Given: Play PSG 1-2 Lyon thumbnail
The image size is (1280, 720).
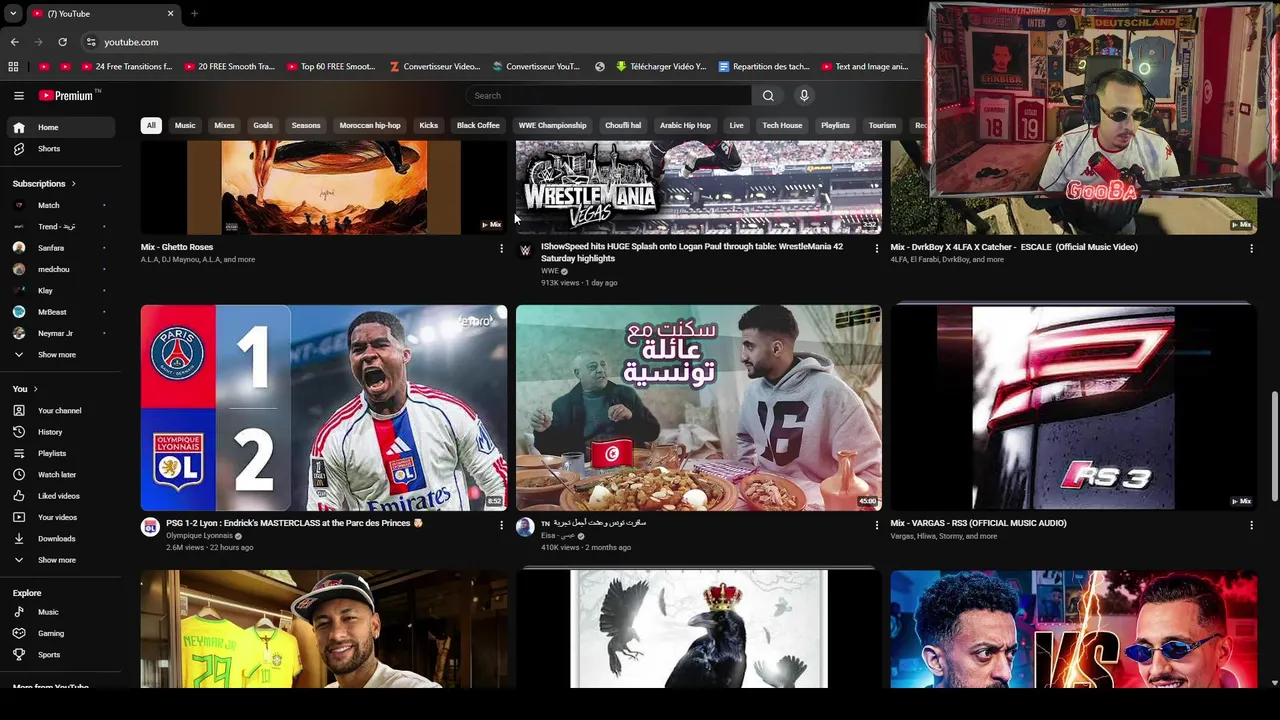Looking at the screenshot, I should pos(324,408).
